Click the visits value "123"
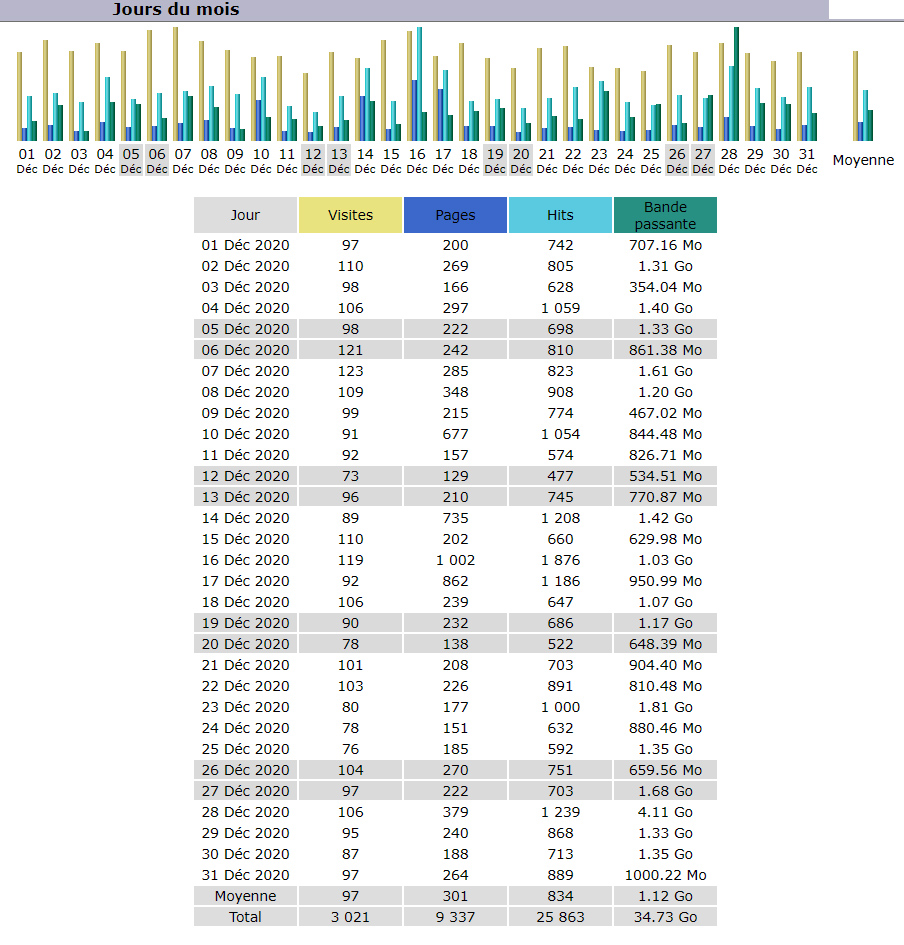 [x=350, y=371]
